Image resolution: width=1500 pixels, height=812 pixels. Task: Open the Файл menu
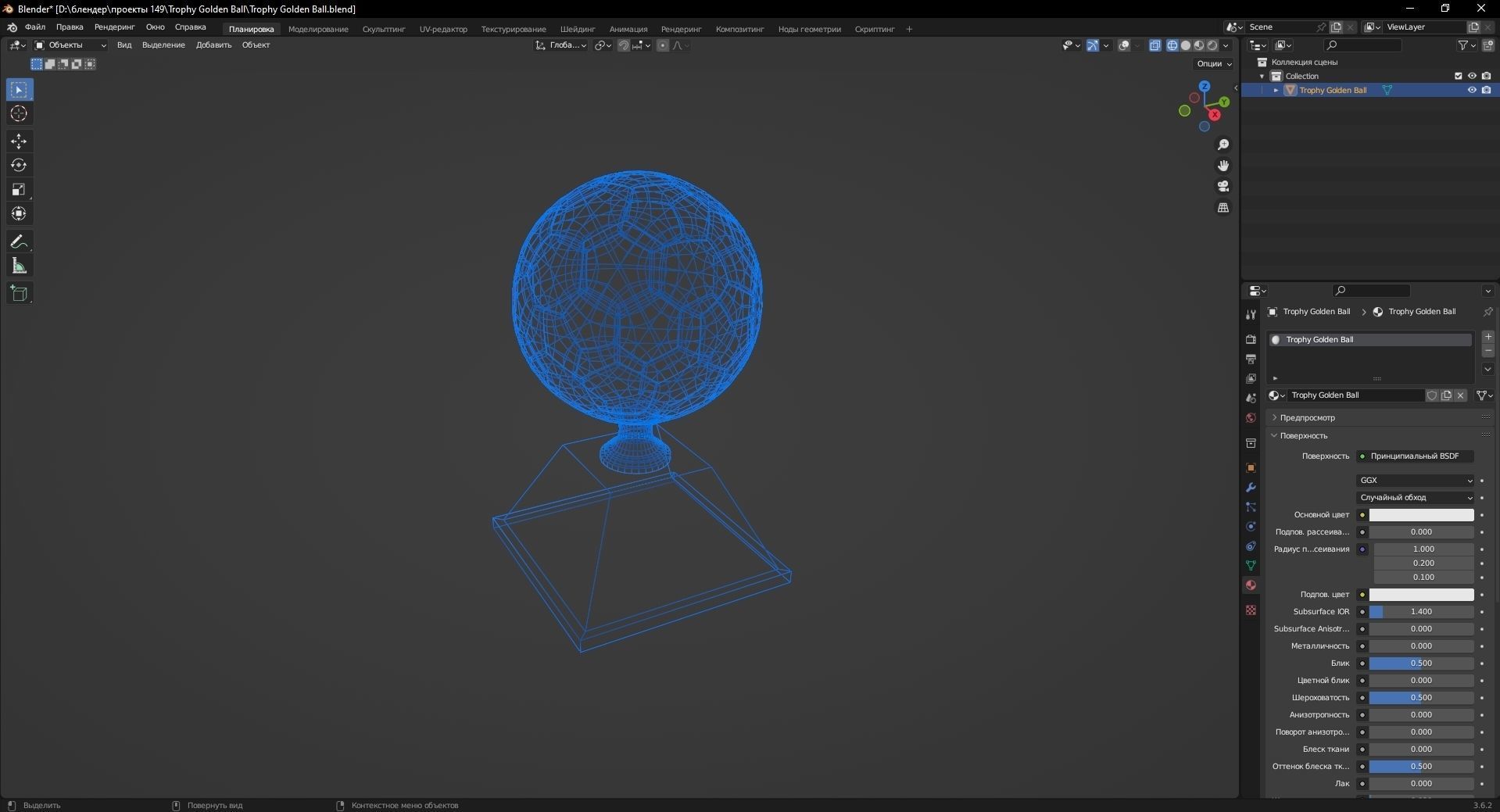point(35,27)
